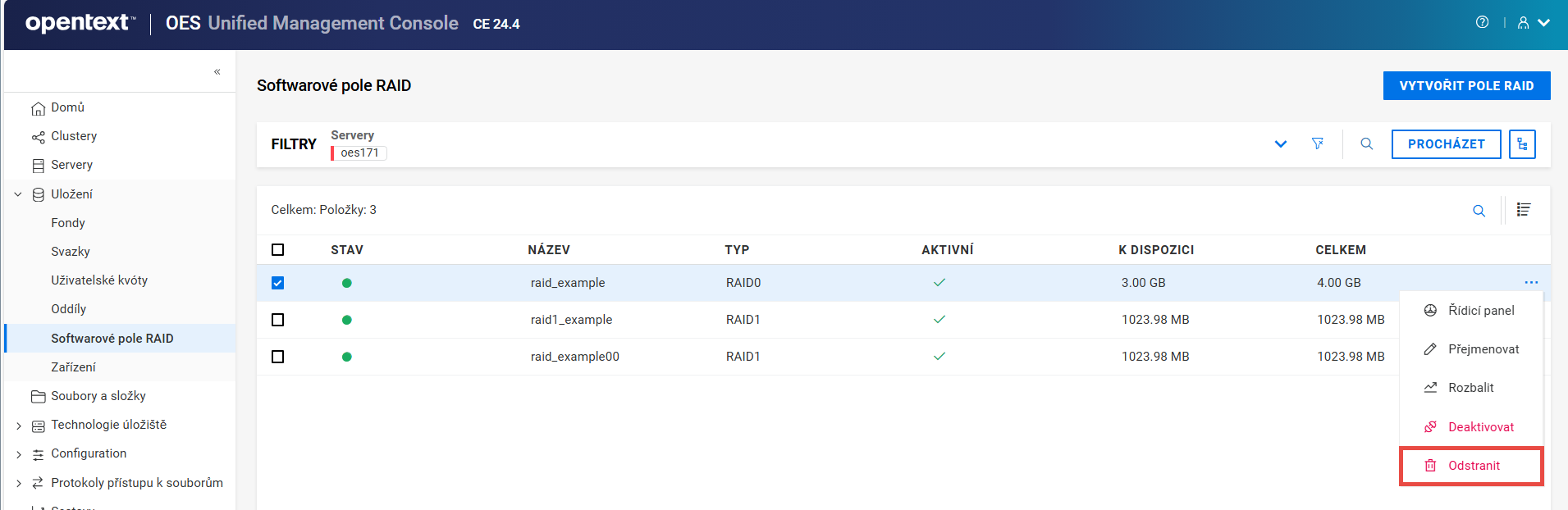Open the column list settings icon
Screen dimensions: 1568x510
click(x=1524, y=210)
